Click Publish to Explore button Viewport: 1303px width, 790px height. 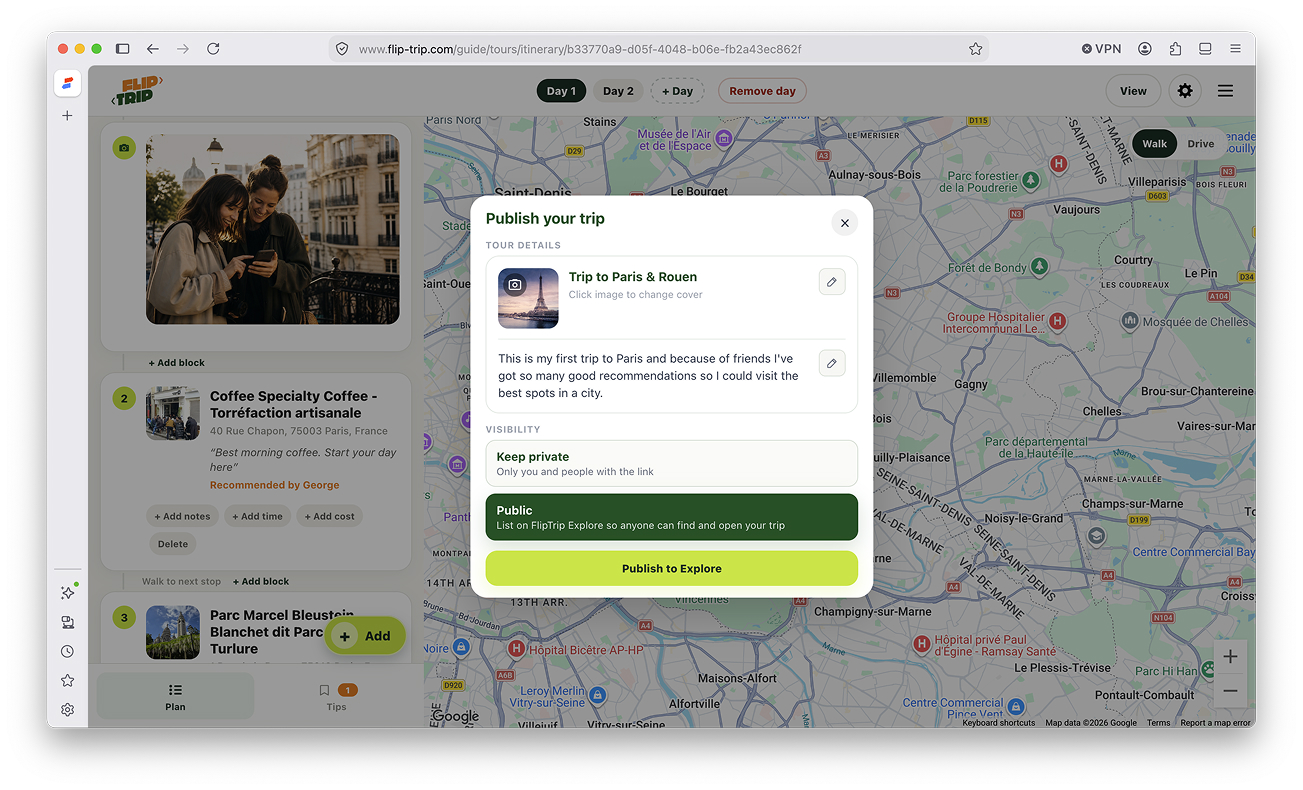(x=672, y=568)
